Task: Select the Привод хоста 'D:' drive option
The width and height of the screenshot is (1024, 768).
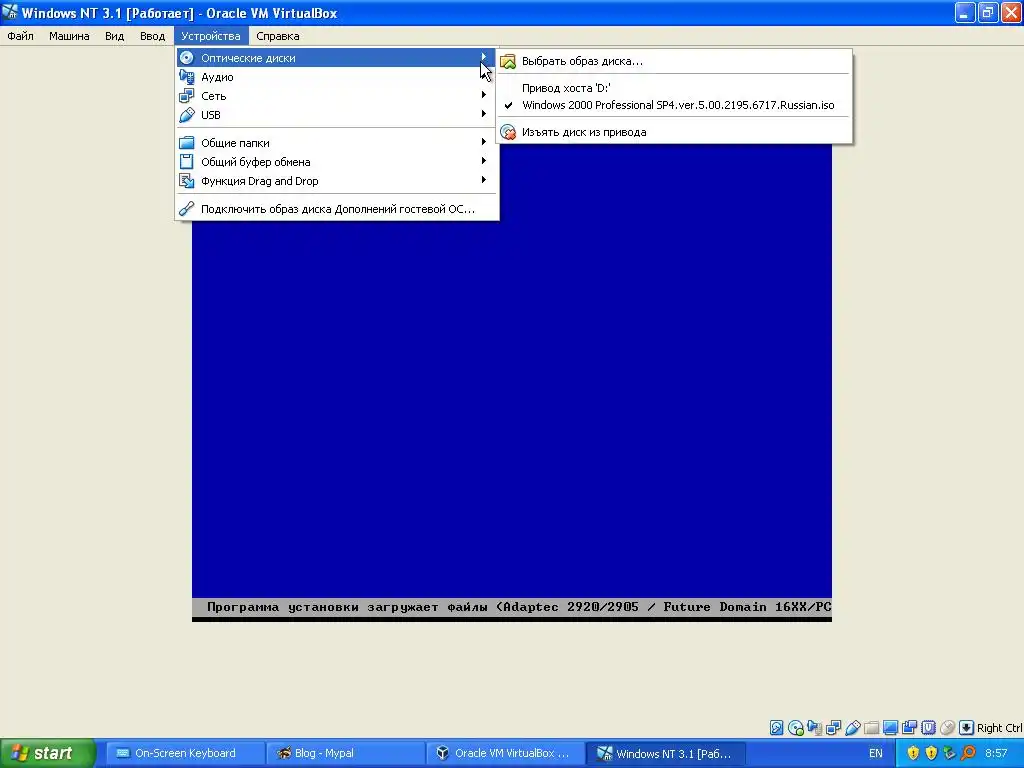Action: pos(675,88)
